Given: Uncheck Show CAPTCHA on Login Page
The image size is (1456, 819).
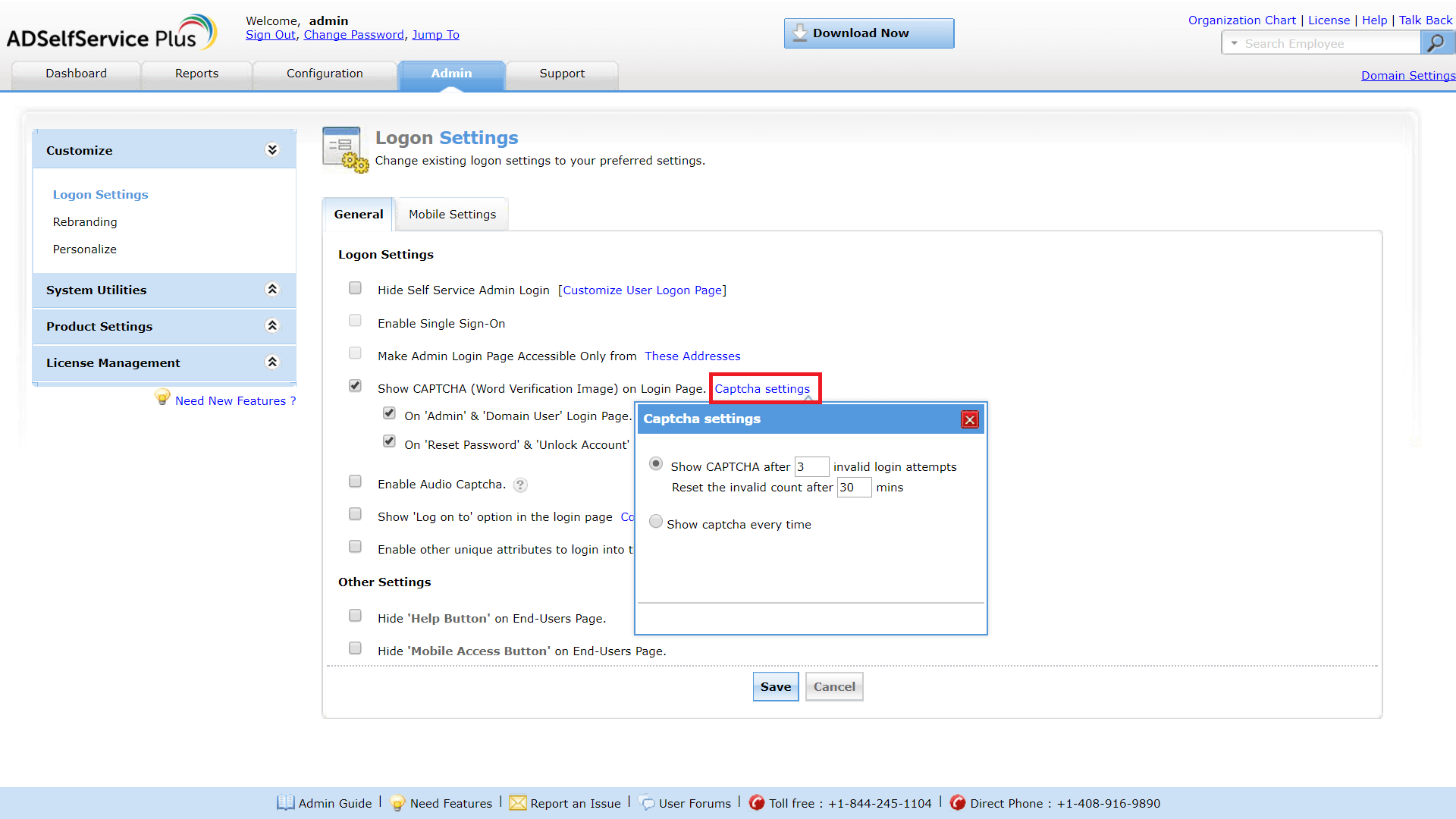Looking at the screenshot, I should point(355,386).
